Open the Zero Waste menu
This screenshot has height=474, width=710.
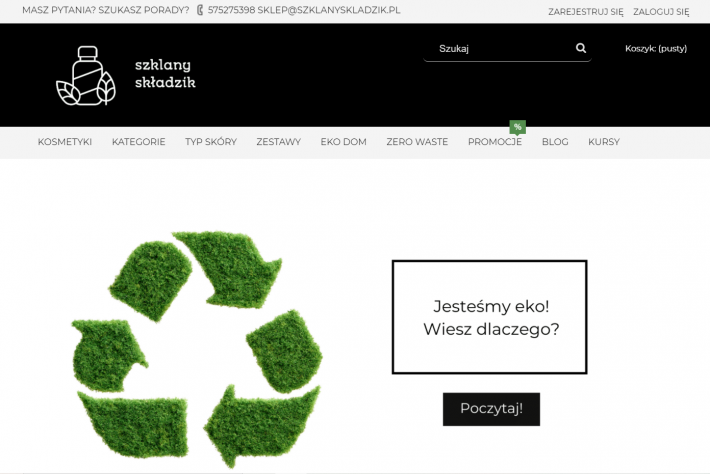pyautogui.click(x=417, y=142)
